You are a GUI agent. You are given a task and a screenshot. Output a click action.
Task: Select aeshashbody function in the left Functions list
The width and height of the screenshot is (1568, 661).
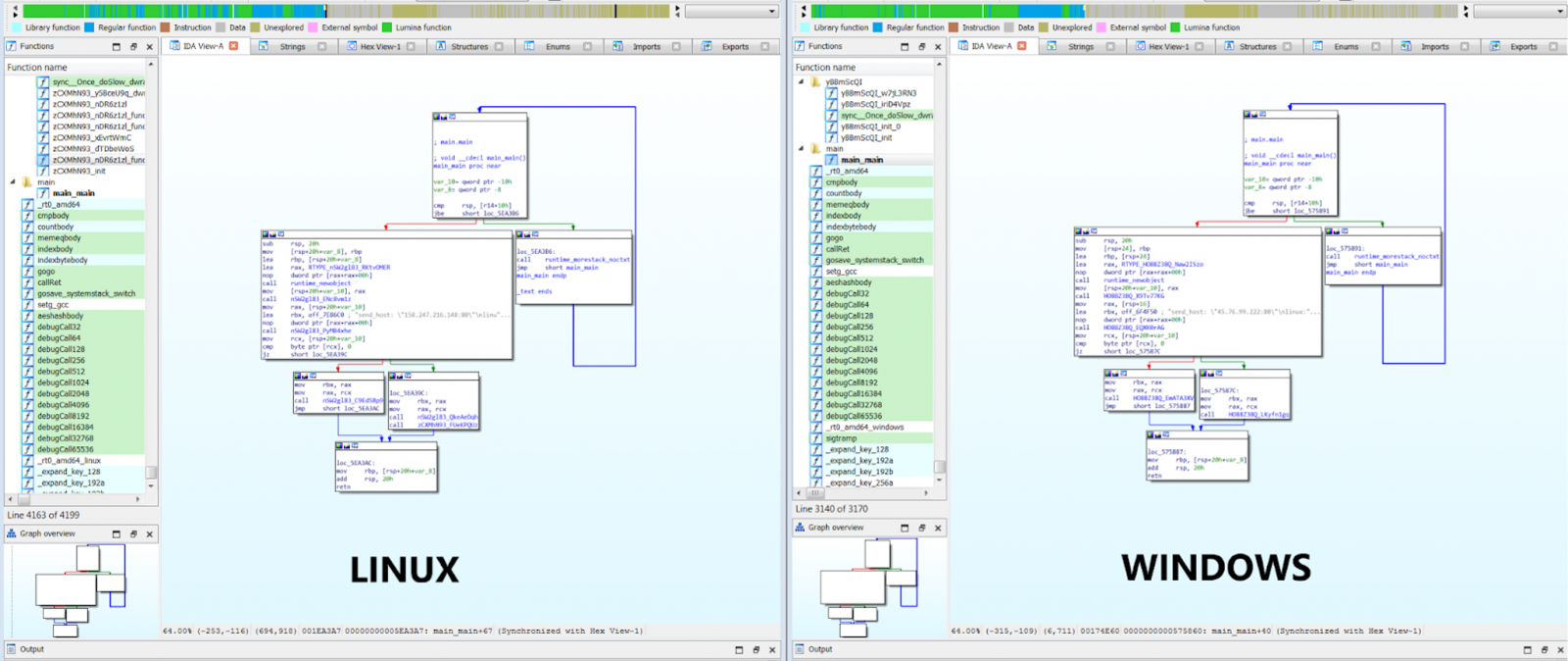[x=60, y=316]
